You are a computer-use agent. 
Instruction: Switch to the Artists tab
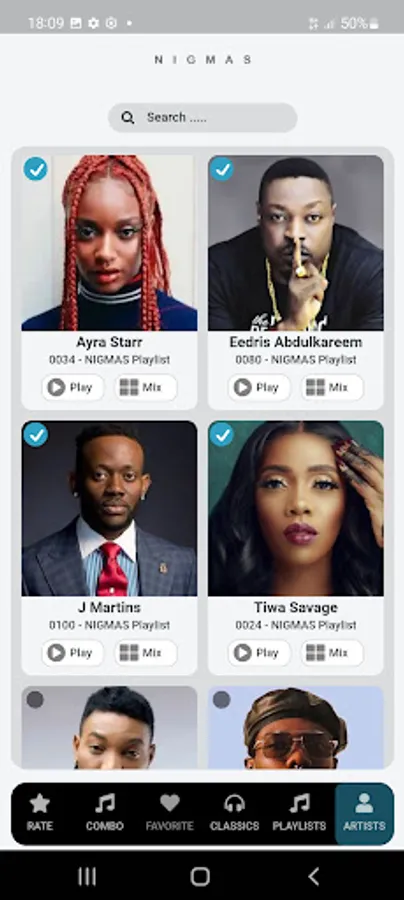click(x=364, y=813)
